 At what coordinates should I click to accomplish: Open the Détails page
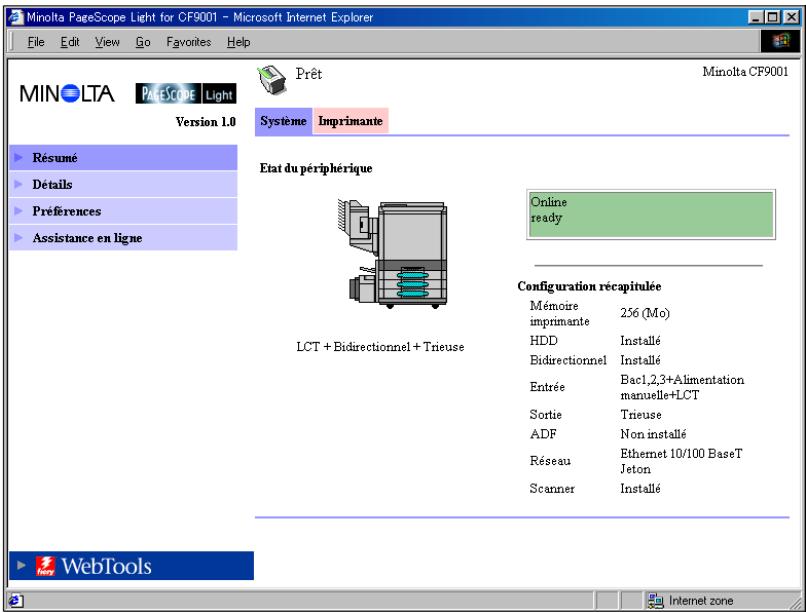click(x=123, y=184)
